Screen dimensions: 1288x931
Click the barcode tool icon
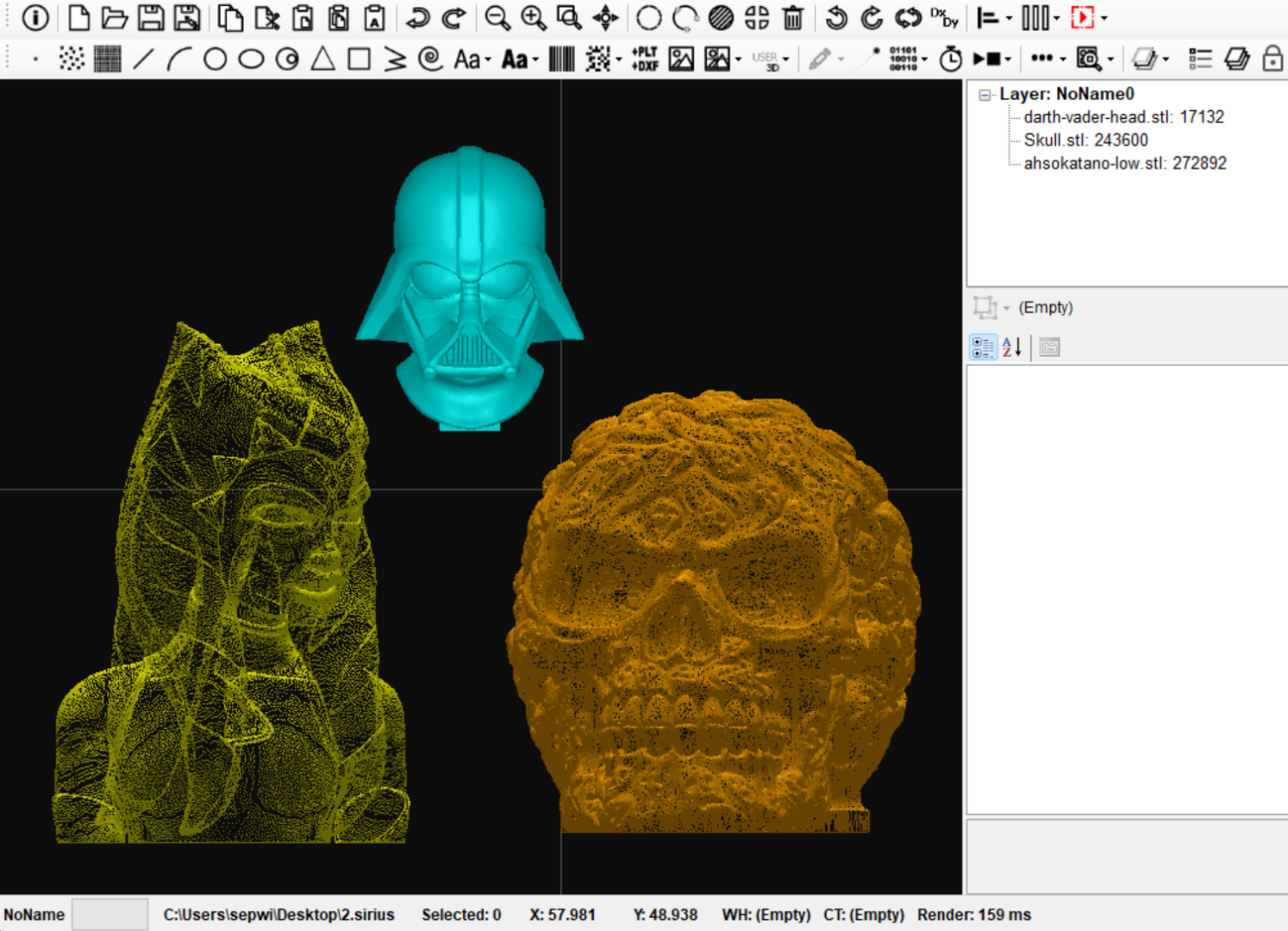pyautogui.click(x=561, y=59)
